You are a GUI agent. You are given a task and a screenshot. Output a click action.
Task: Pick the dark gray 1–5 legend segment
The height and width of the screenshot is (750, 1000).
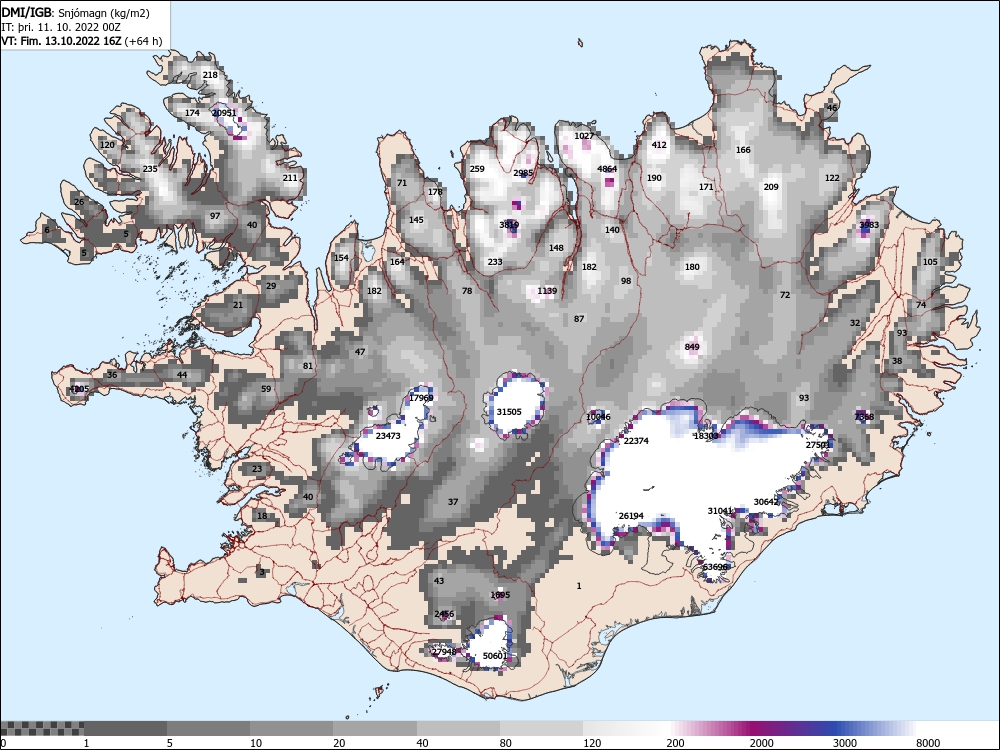126,728
